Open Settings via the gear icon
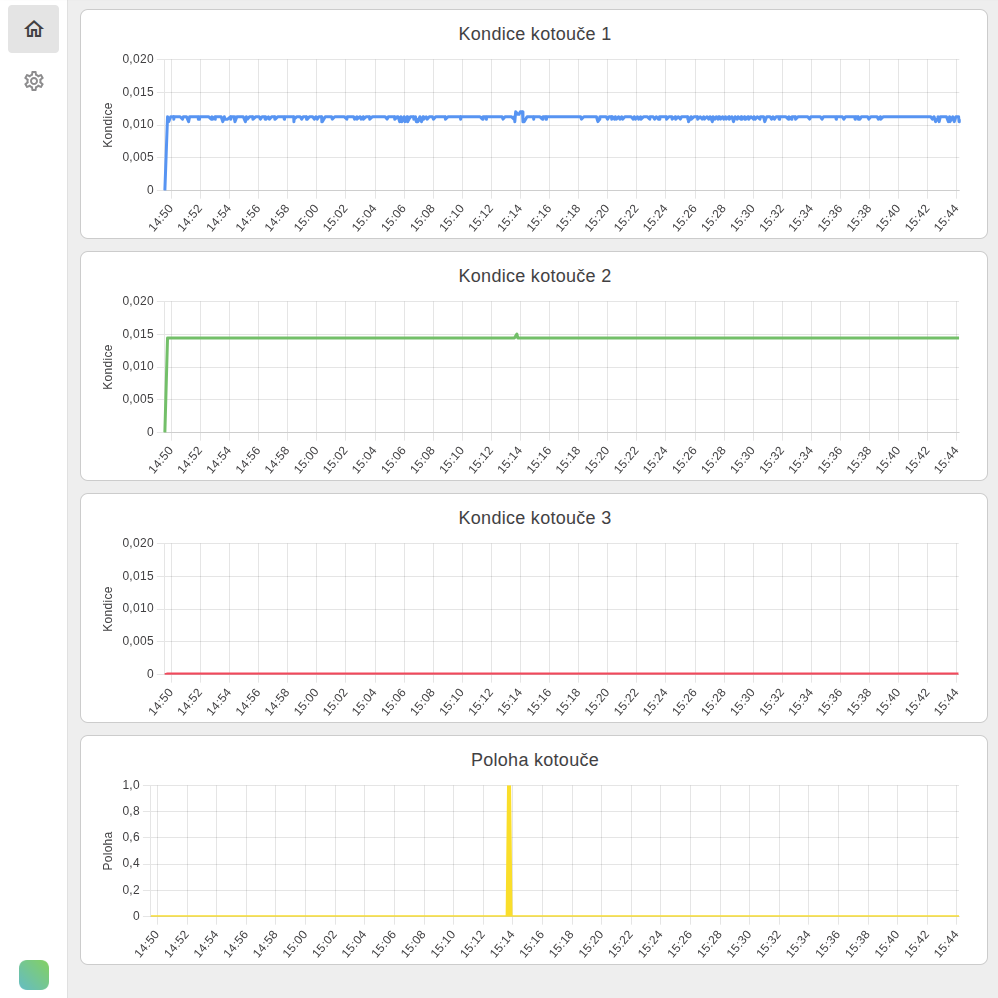Image resolution: width=998 pixels, height=998 pixels. click(x=34, y=80)
